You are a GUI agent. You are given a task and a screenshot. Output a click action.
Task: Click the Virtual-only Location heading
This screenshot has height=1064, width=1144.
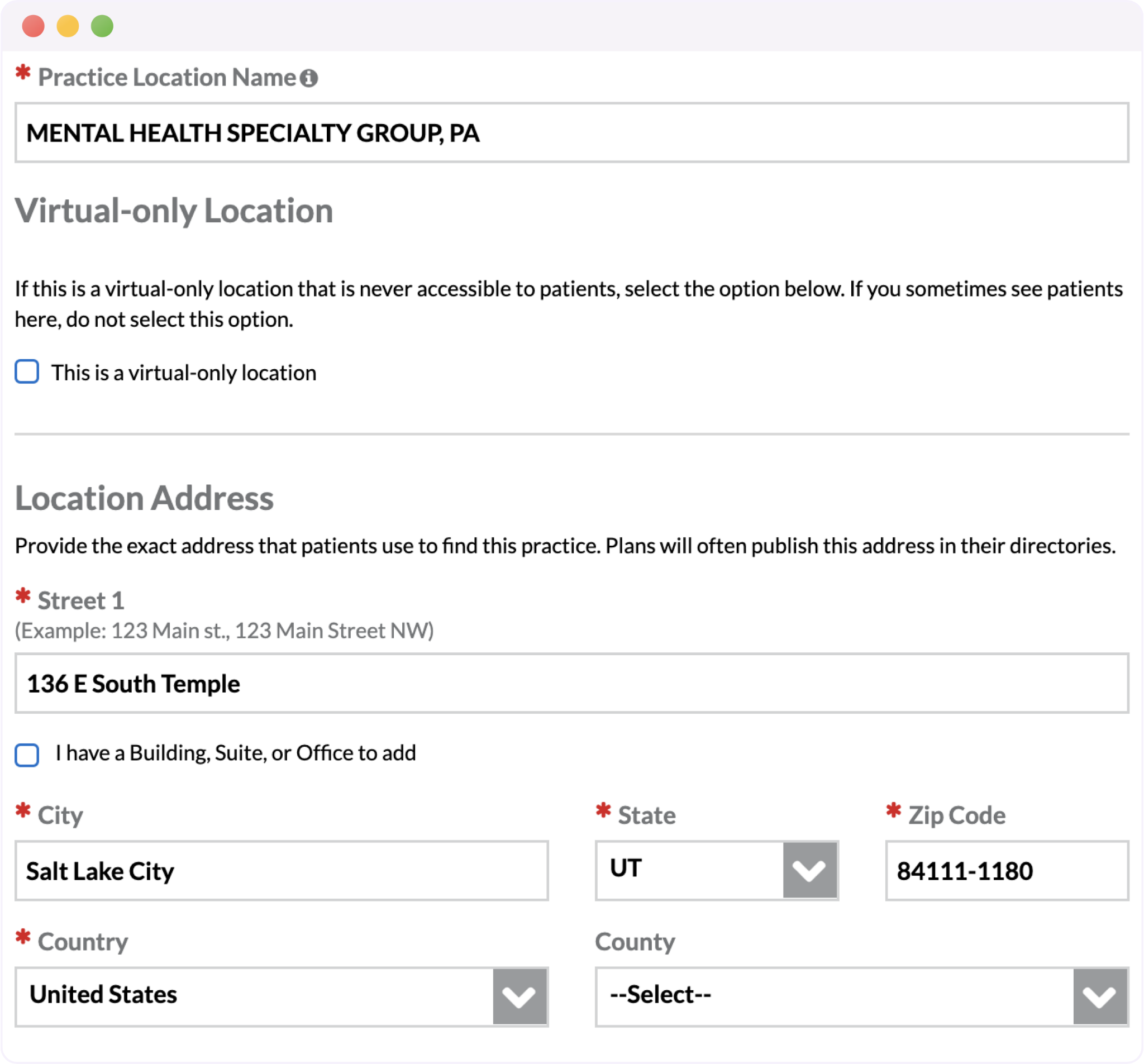click(174, 211)
